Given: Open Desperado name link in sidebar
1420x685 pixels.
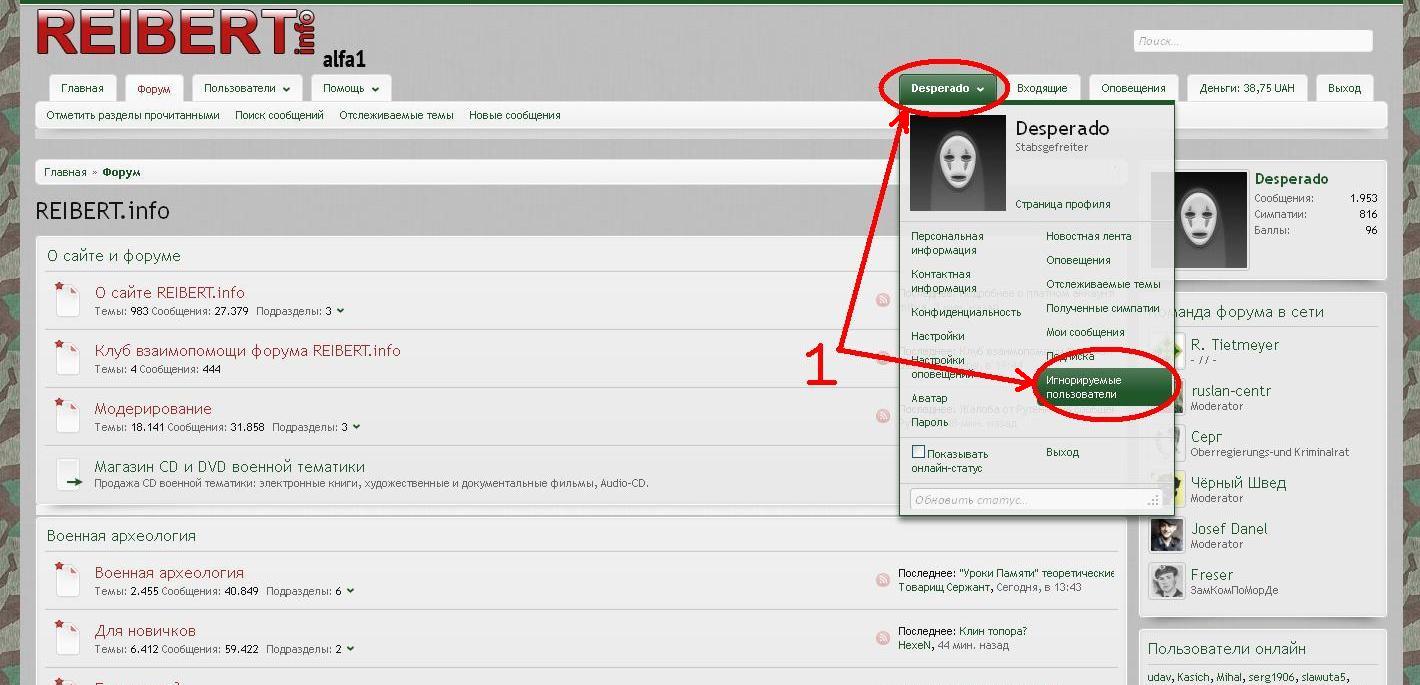Looking at the screenshot, I should click(x=1291, y=179).
